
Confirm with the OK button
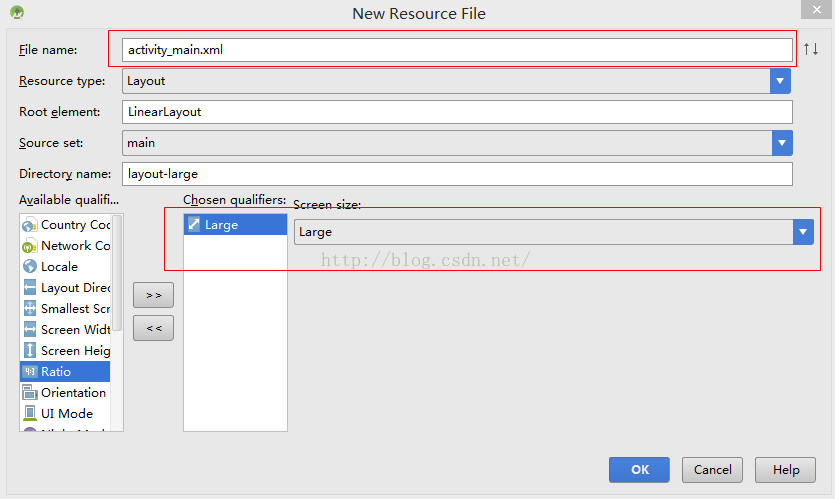[640, 470]
